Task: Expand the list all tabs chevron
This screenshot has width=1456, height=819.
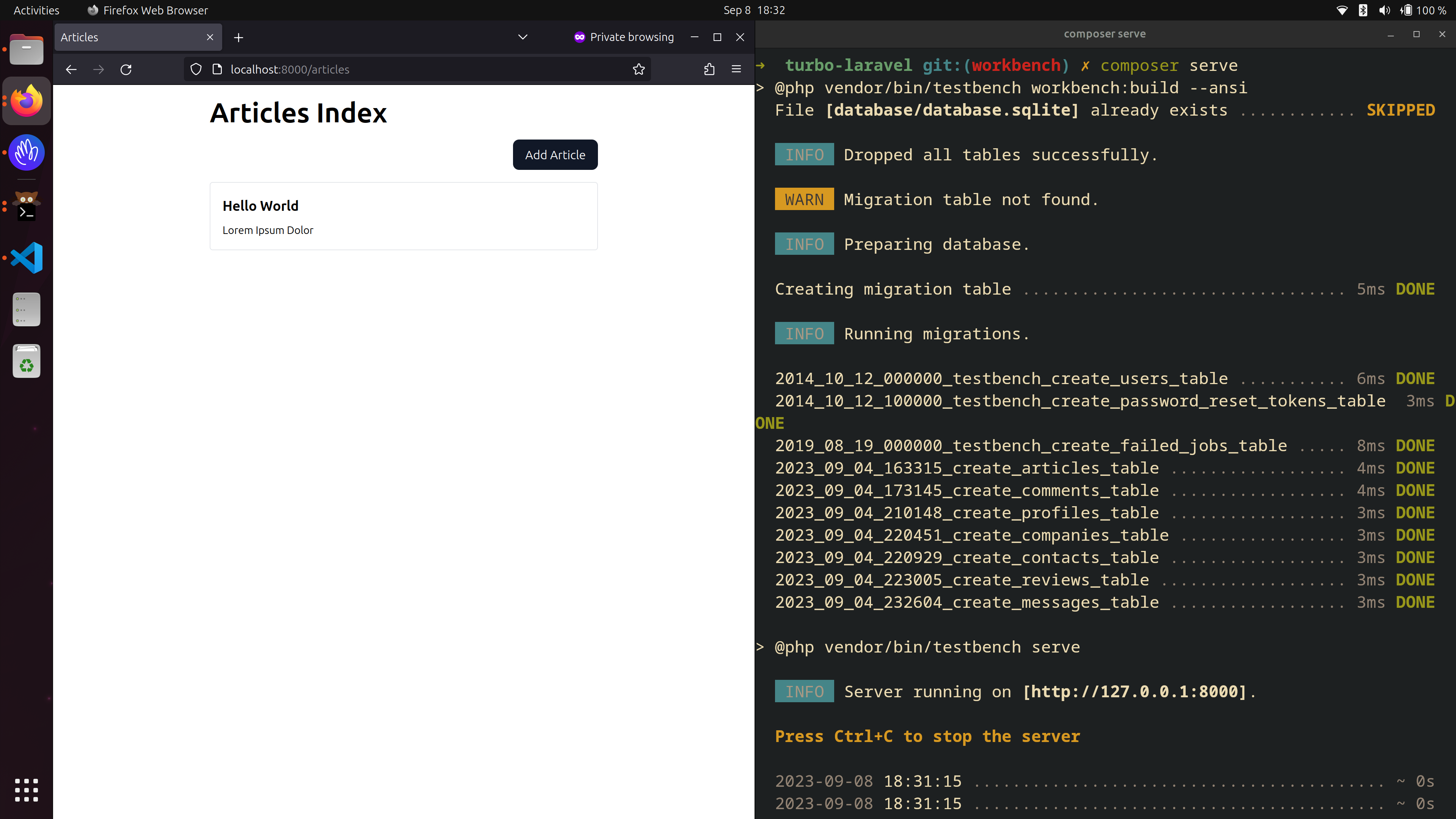Action: (x=522, y=37)
